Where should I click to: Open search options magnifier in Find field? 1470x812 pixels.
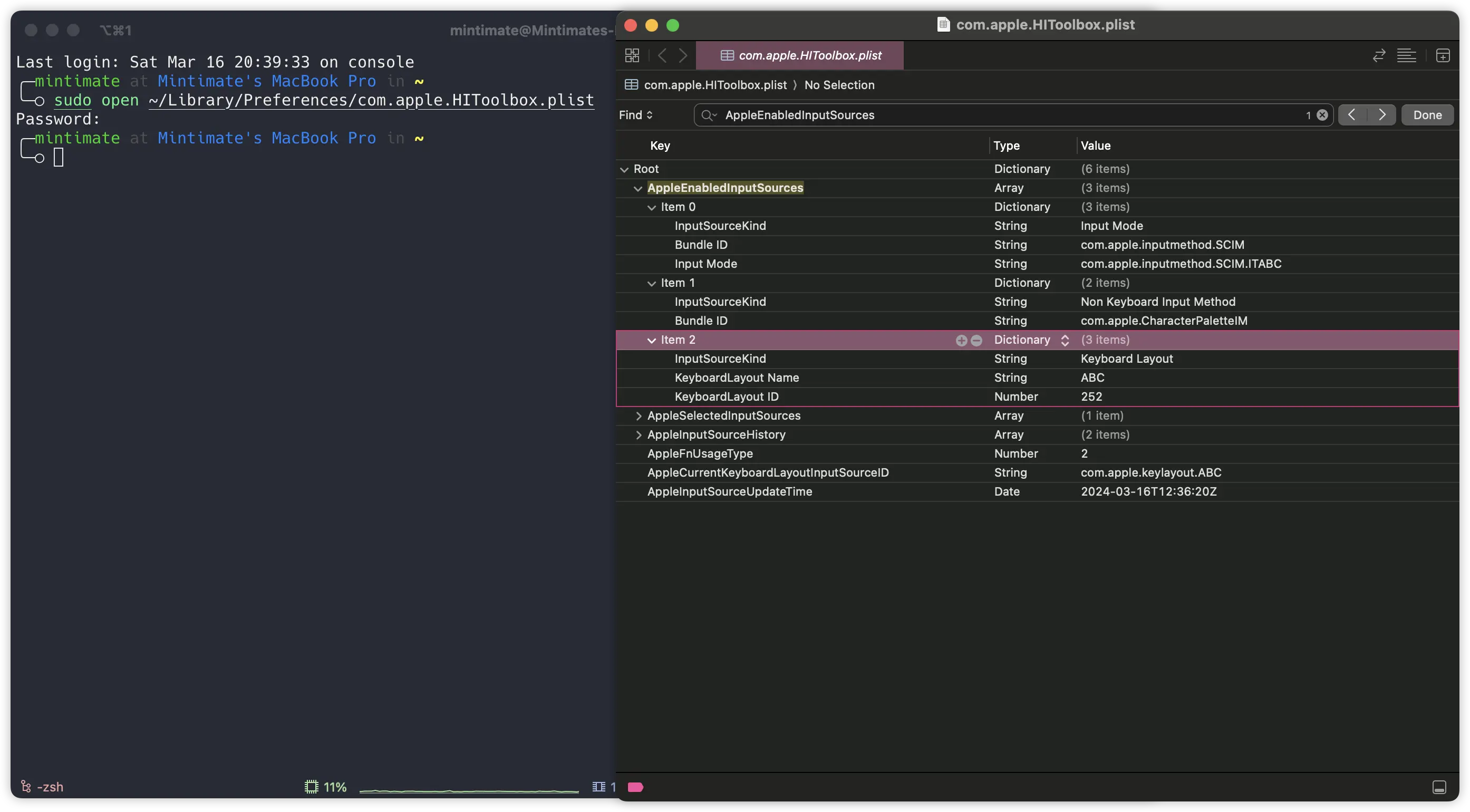pos(709,115)
